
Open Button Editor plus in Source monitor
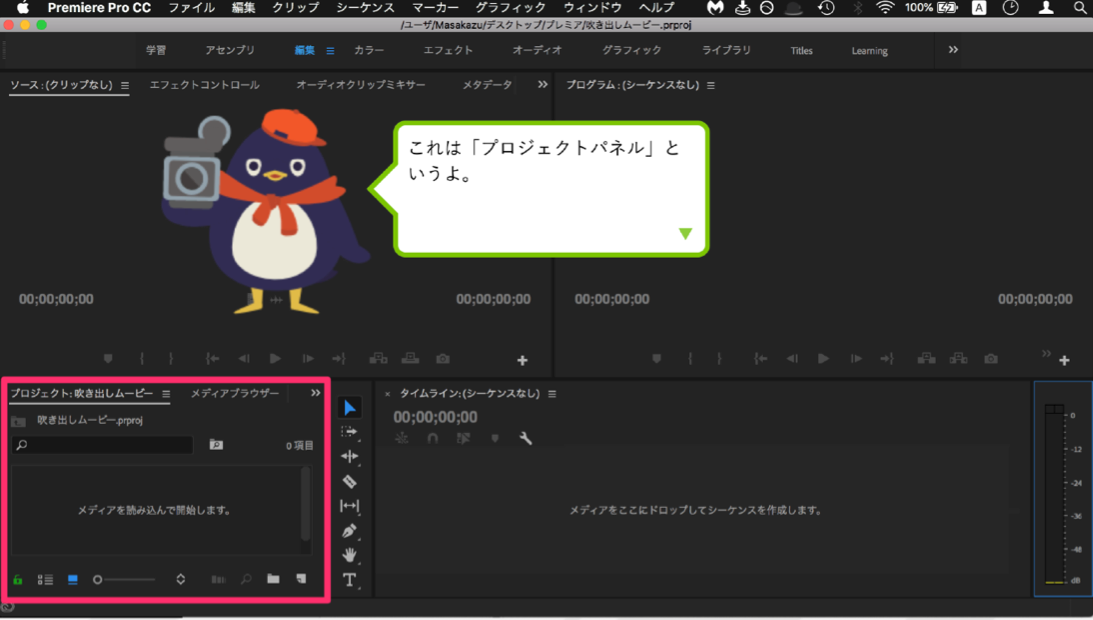point(522,361)
